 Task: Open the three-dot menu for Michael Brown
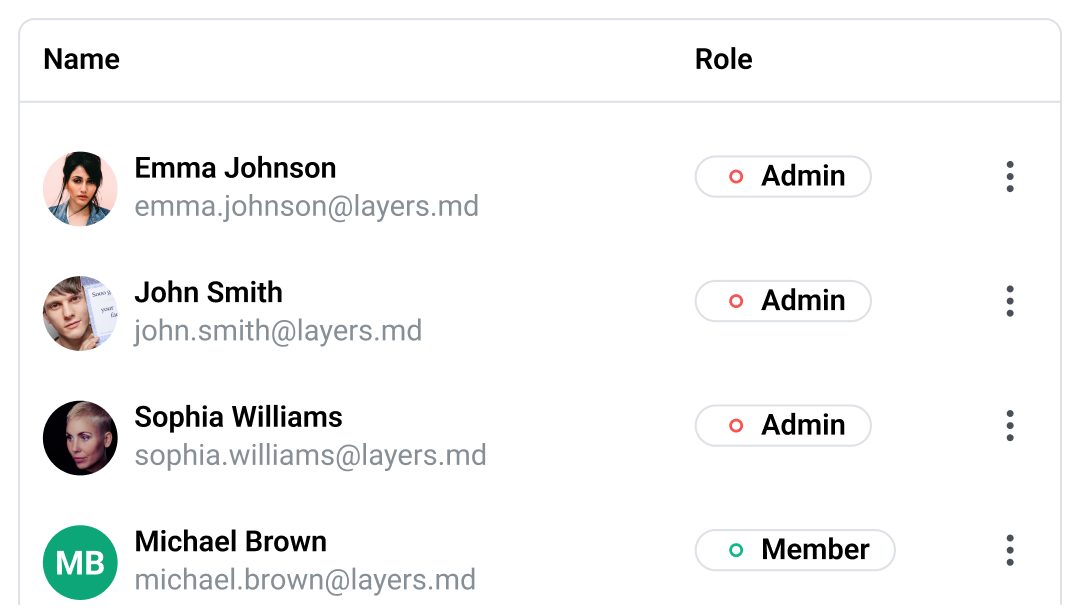1009,550
